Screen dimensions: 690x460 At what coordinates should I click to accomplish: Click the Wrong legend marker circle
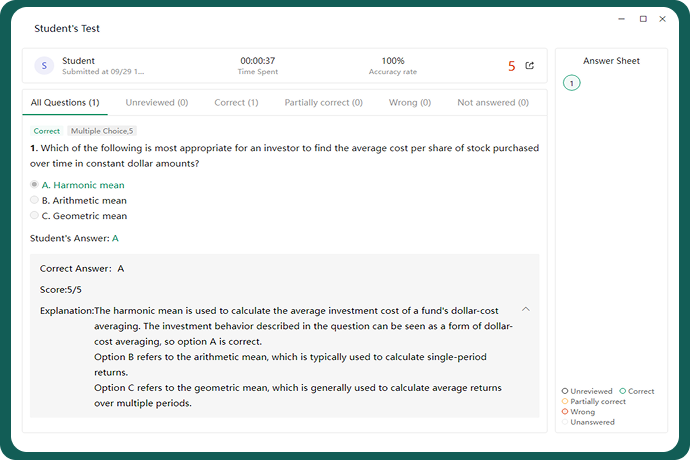click(x=565, y=411)
